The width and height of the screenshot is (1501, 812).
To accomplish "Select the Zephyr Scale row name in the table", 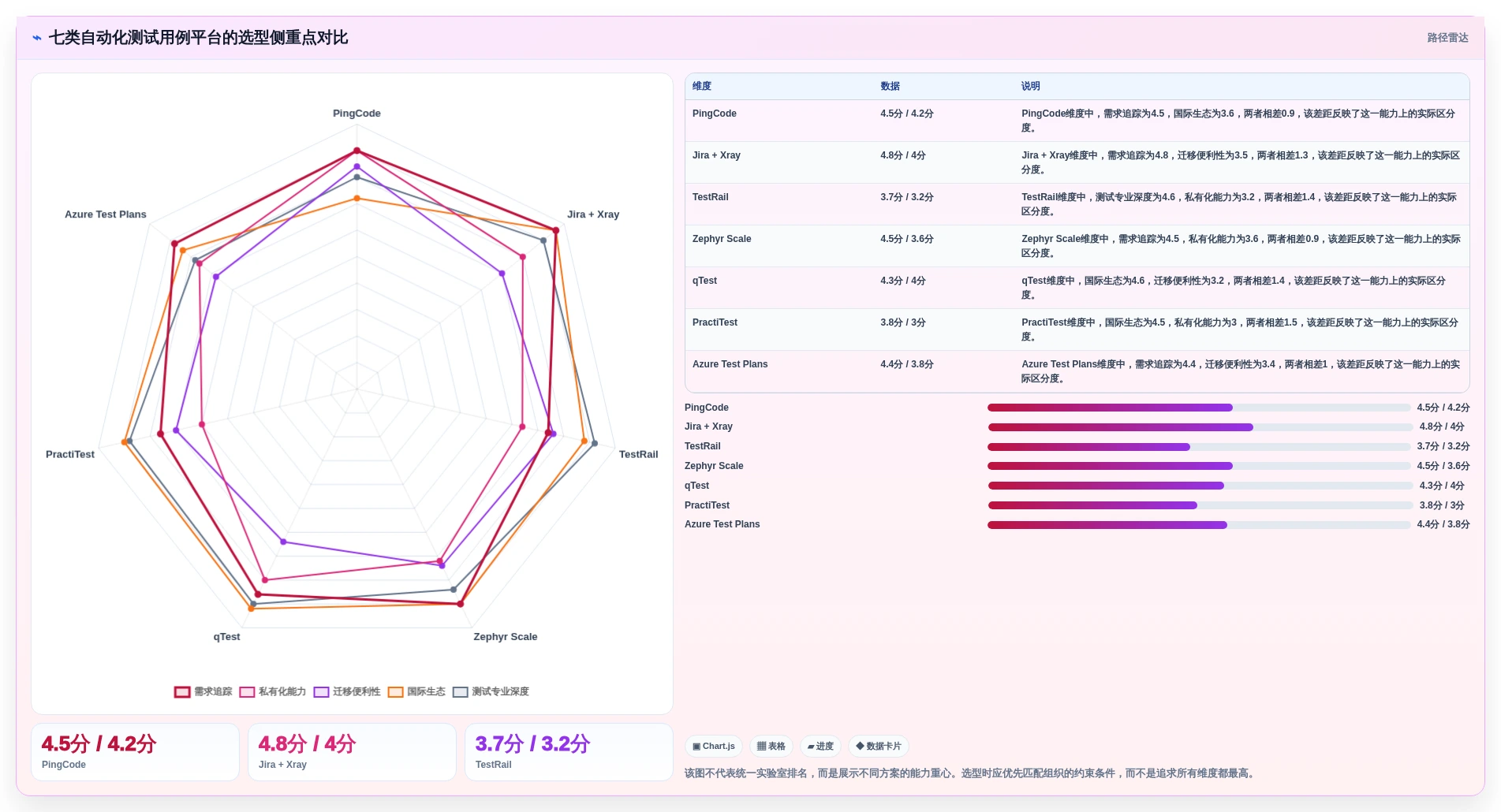I will 722,239.
